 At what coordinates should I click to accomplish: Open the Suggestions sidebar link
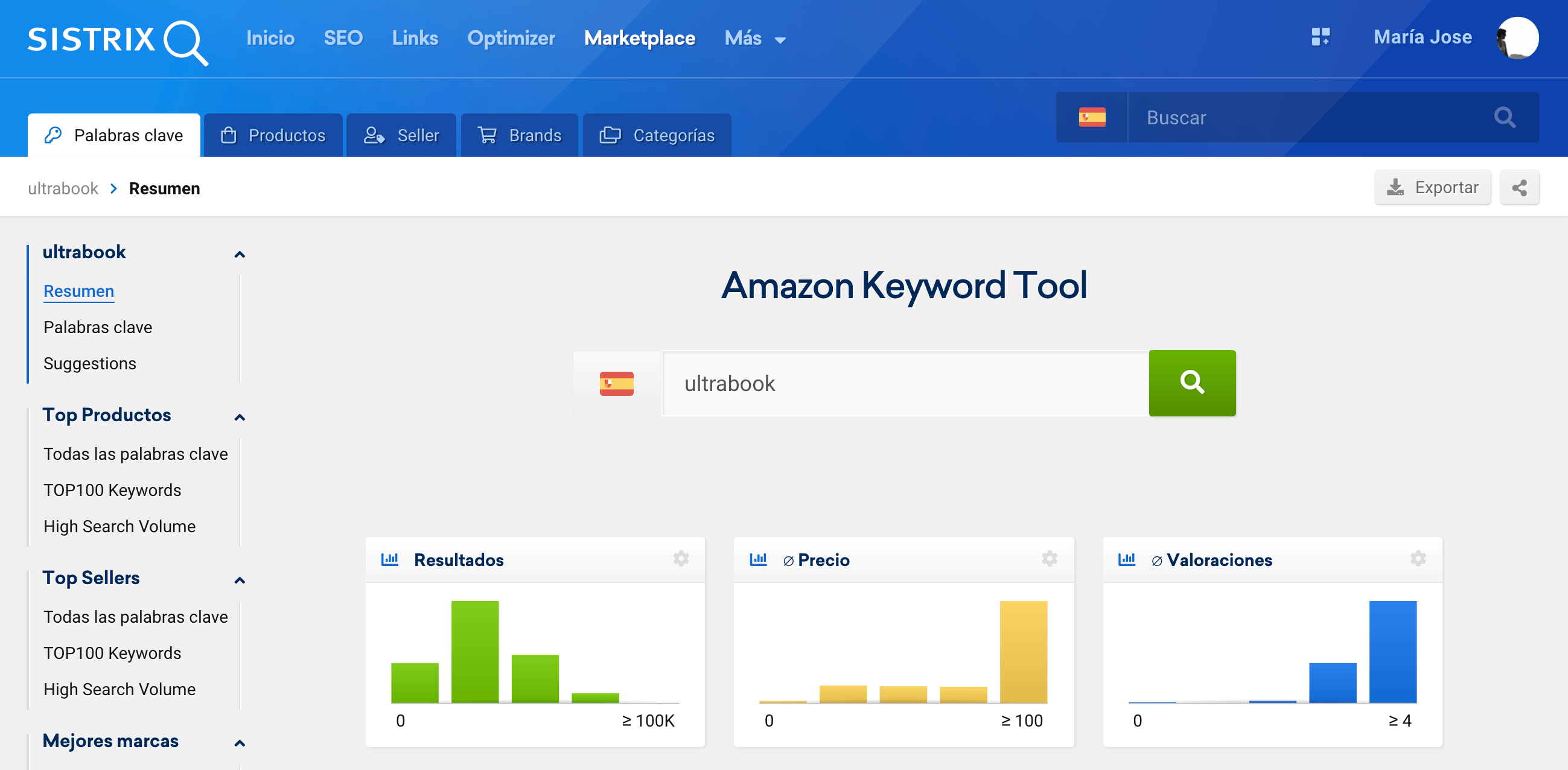tap(89, 363)
